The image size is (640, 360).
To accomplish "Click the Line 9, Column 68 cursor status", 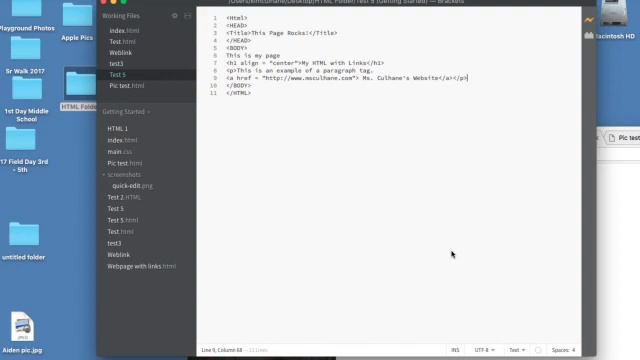I will tap(222, 350).
